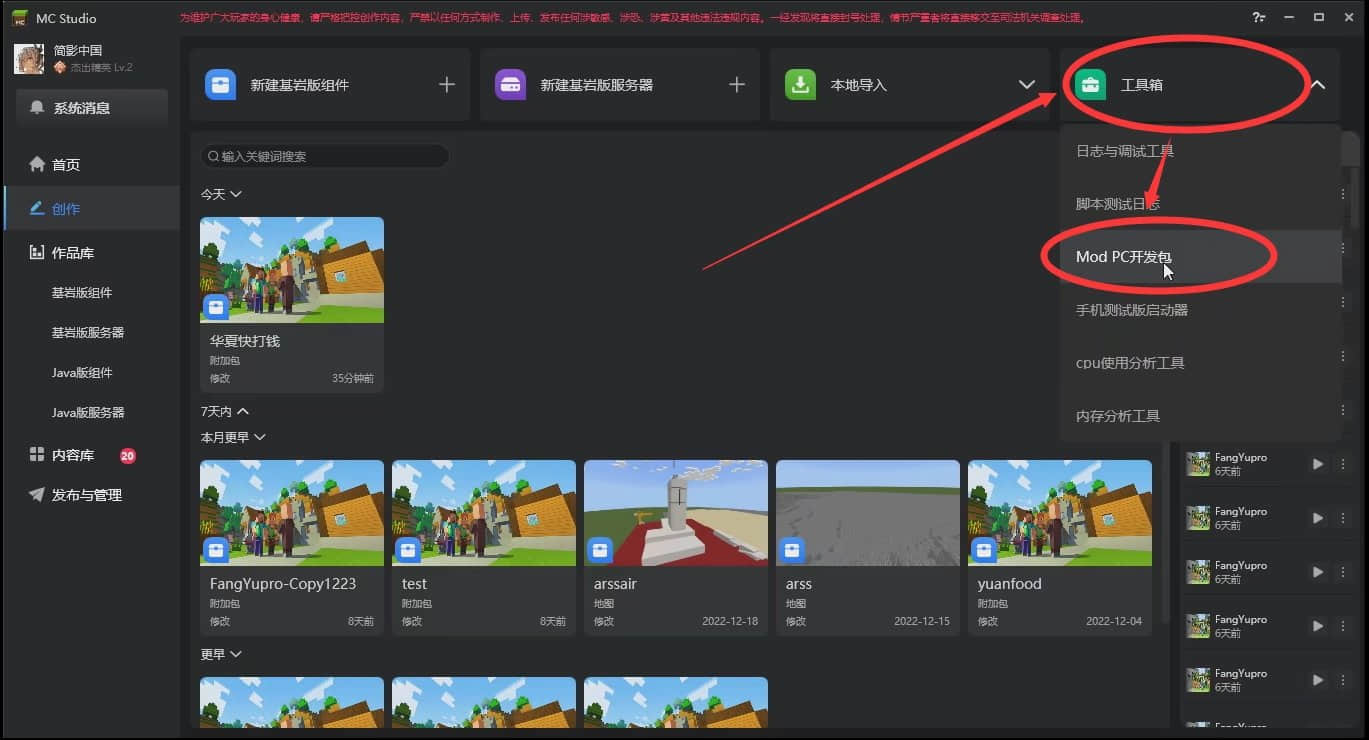Focus the 输入关键词搜索 search field
1369x740 pixels.
pos(325,156)
